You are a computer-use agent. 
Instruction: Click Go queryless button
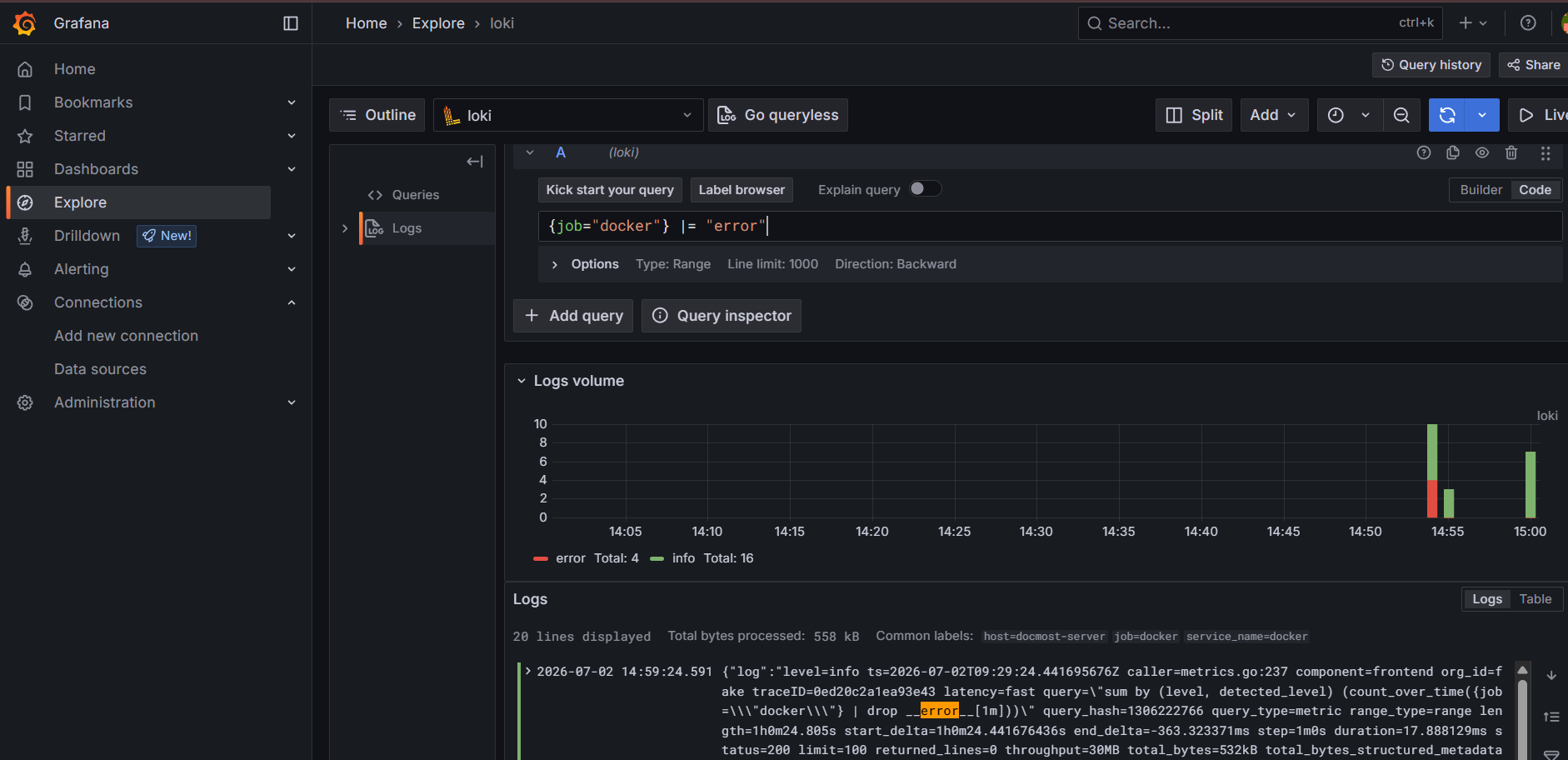[778, 115]
